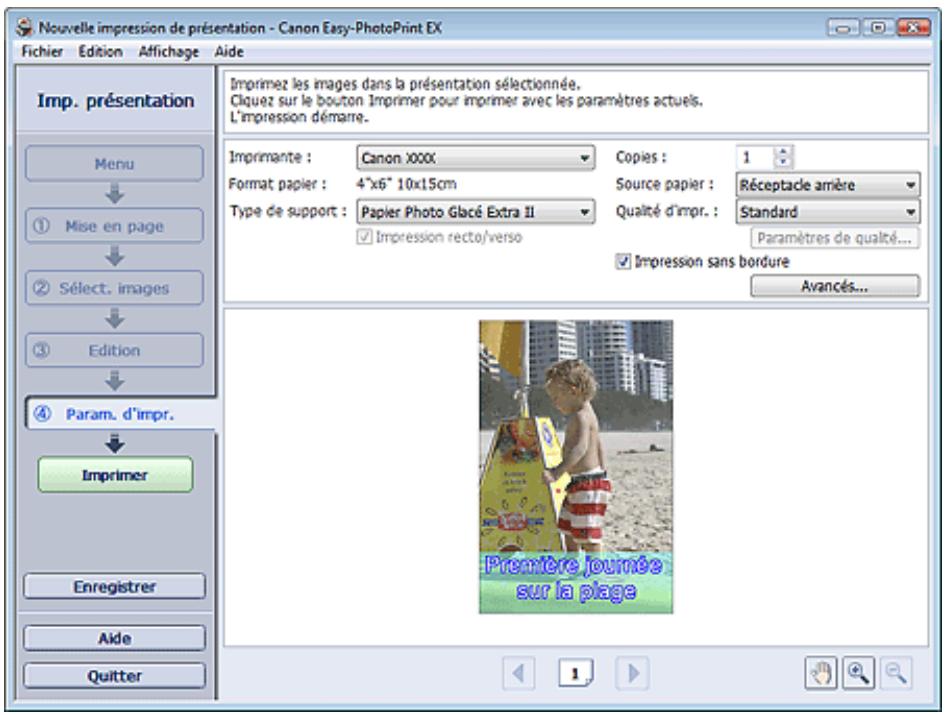This screenshot has height=715, width=945.
Task: Open the Edition menu
Action: [x=100, y=52]
